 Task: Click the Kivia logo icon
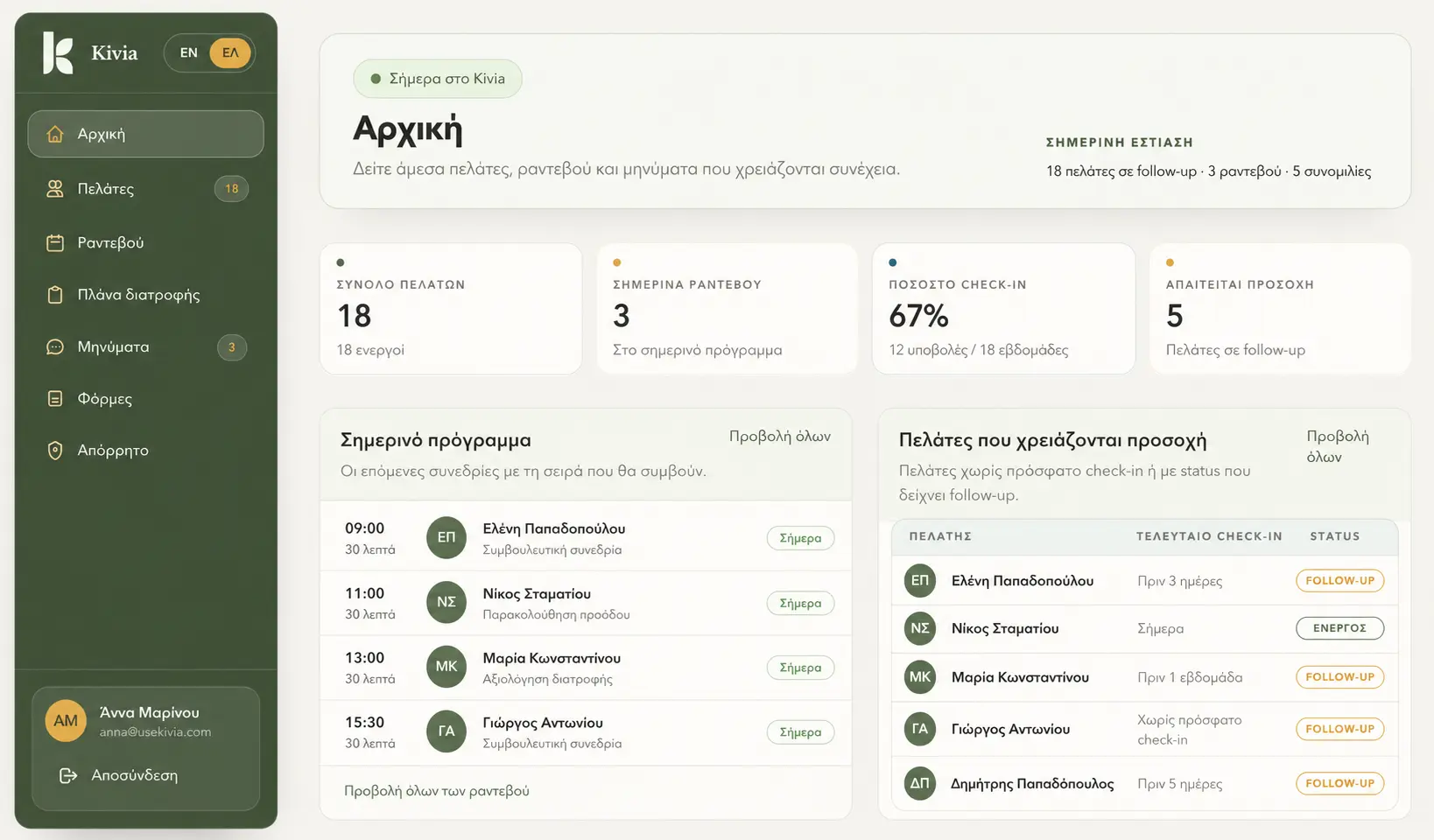point(58,52)
